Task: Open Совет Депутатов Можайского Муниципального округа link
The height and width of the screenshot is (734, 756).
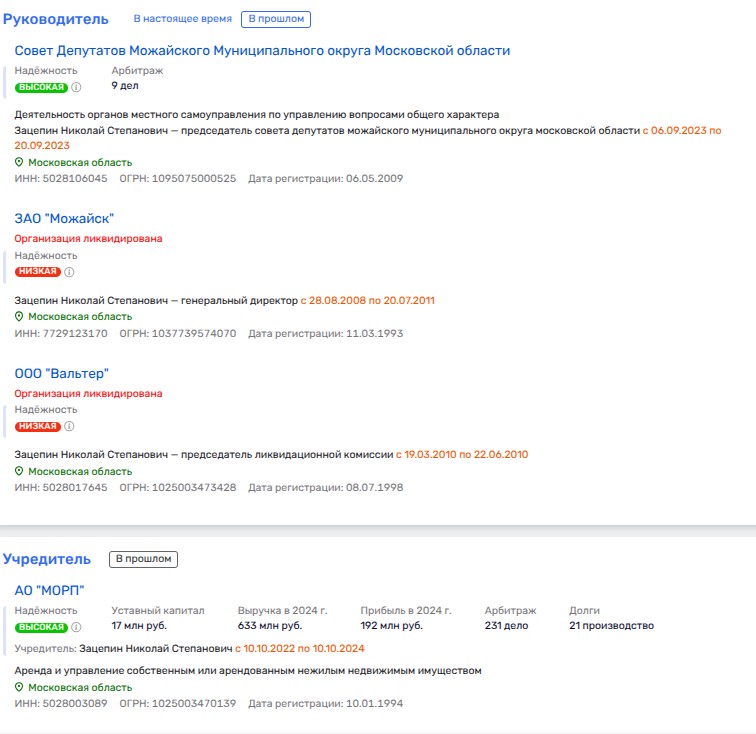Action: (262, 51)
